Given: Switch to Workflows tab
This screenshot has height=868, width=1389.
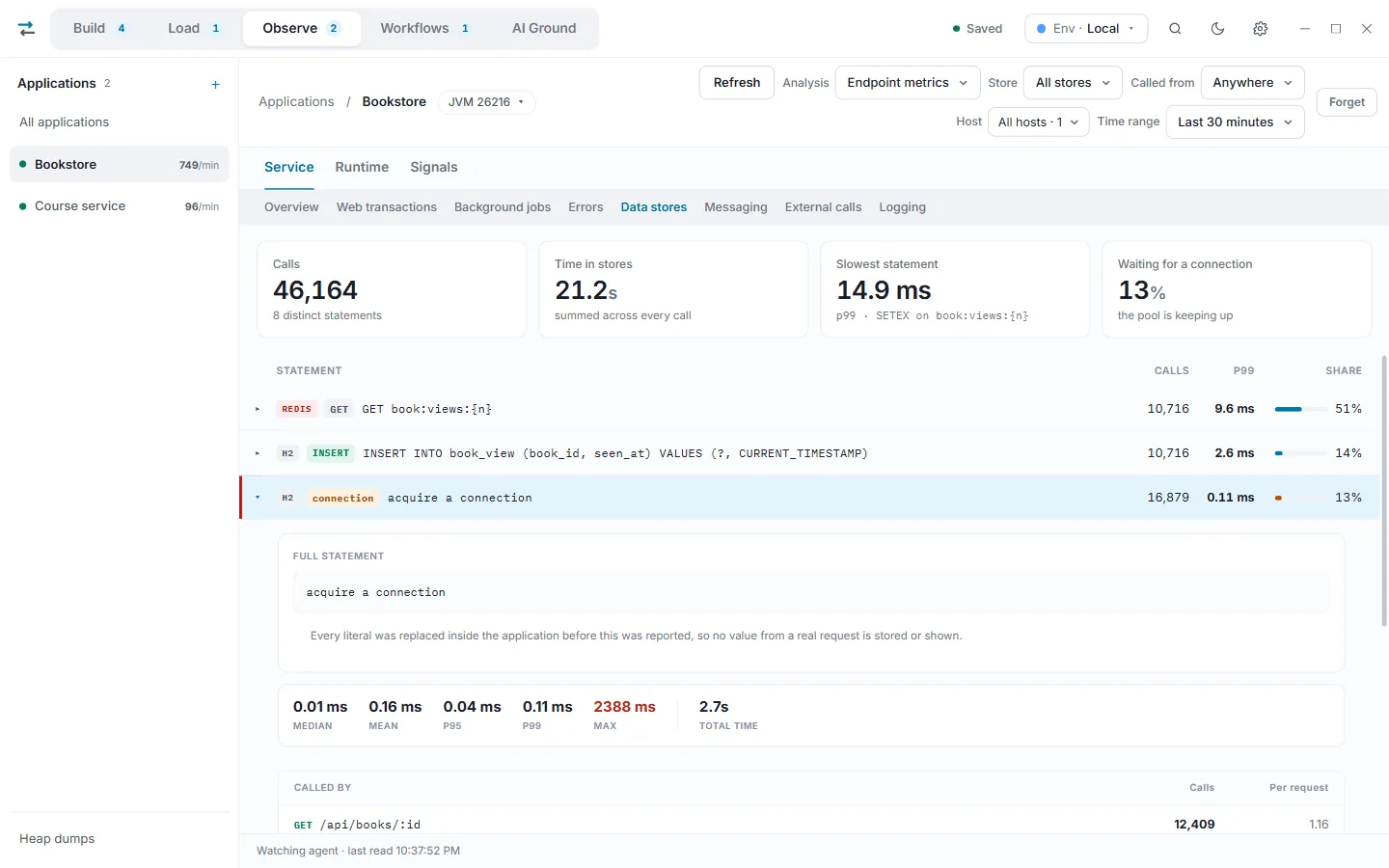Looking at the screenshot, I should pyautogui.click(x=425, y=28).
